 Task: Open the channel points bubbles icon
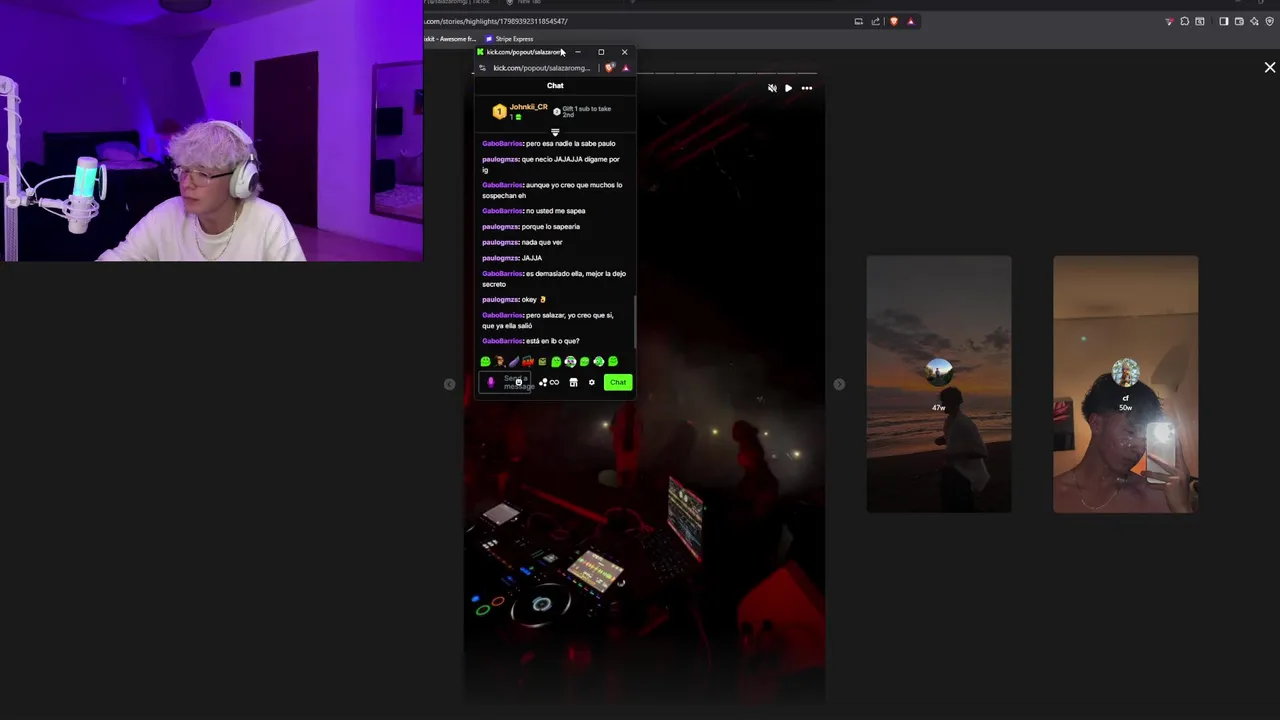[543, 382]
